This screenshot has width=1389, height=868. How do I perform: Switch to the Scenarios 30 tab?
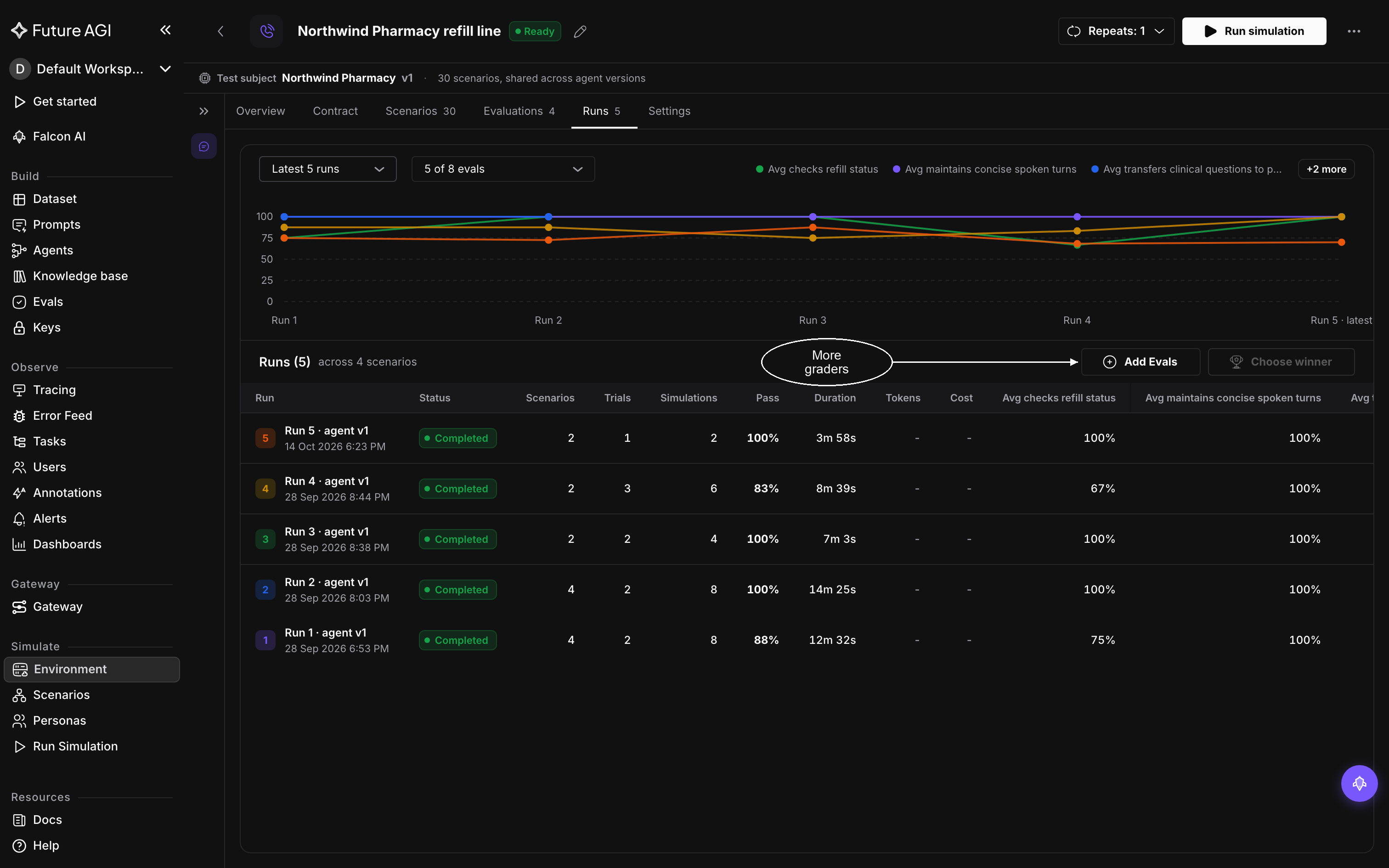(x=420, y=111)
